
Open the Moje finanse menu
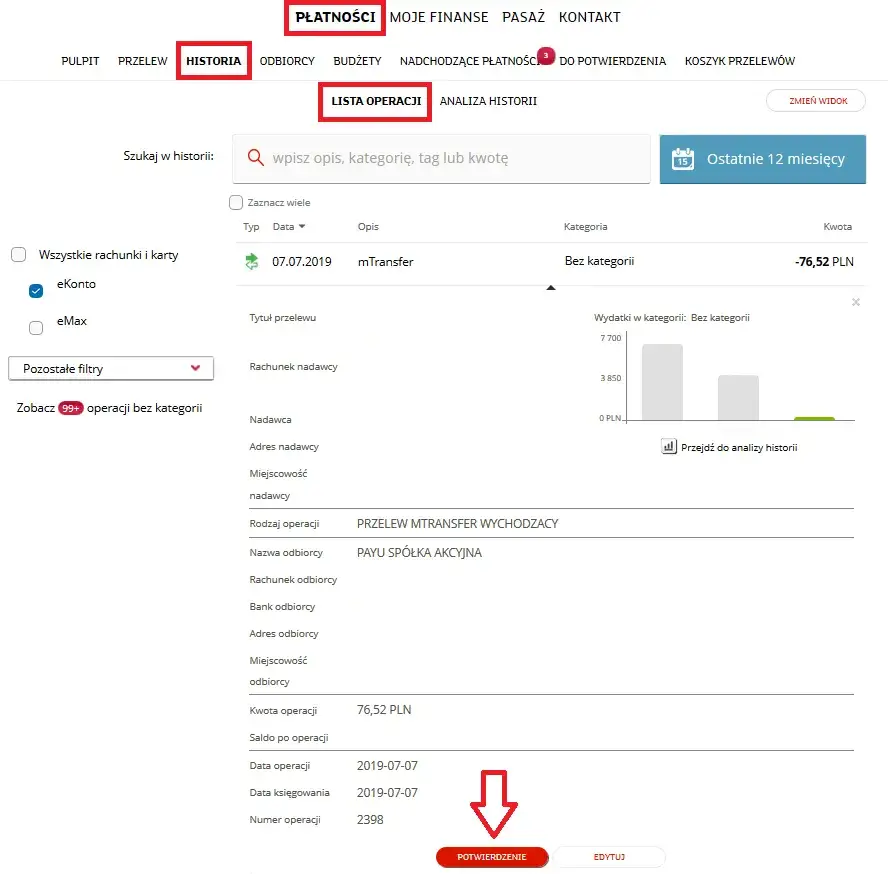[439, 17]
